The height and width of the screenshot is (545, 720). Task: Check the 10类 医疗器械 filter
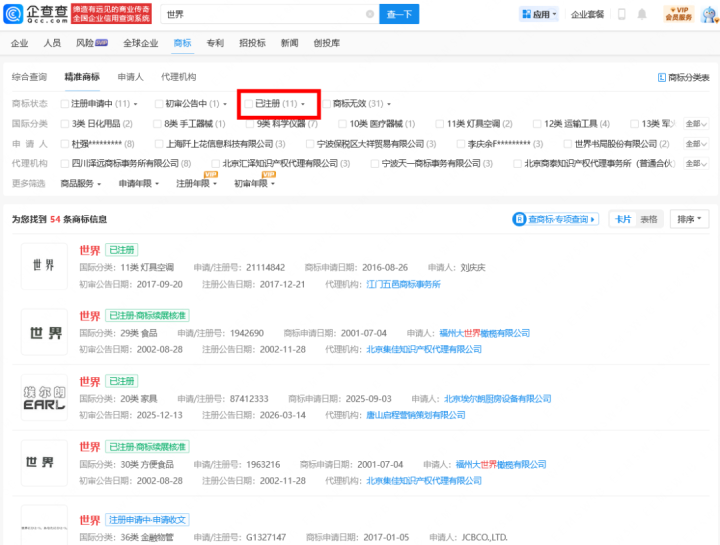coord(342,124)
